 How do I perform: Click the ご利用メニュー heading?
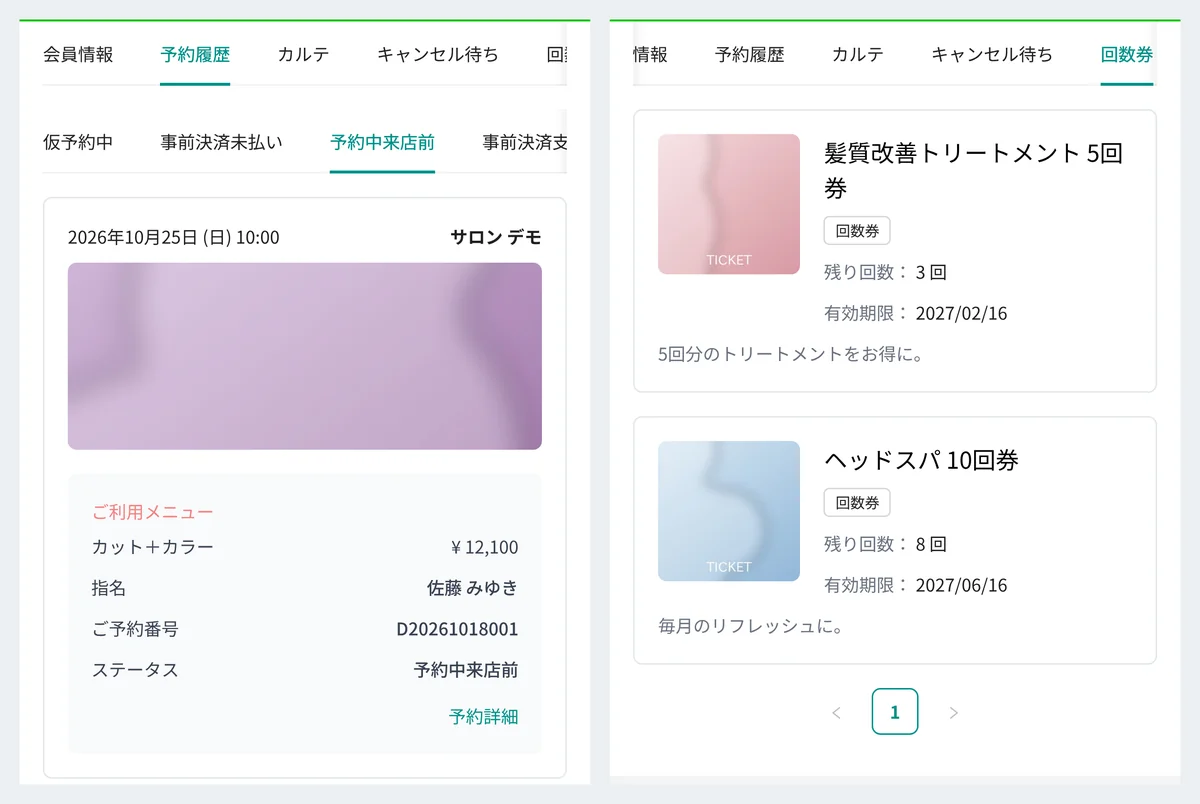[x=153, y=512]
